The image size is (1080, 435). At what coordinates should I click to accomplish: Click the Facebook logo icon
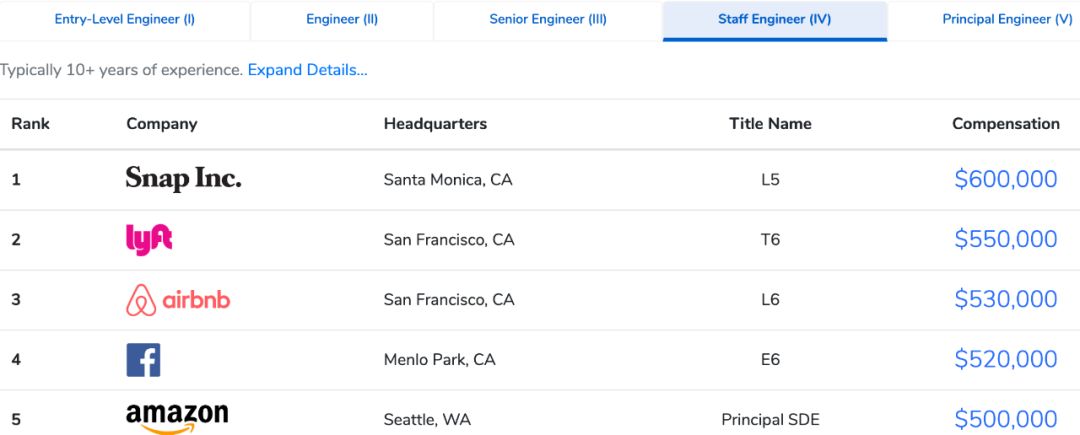[143, 359]
